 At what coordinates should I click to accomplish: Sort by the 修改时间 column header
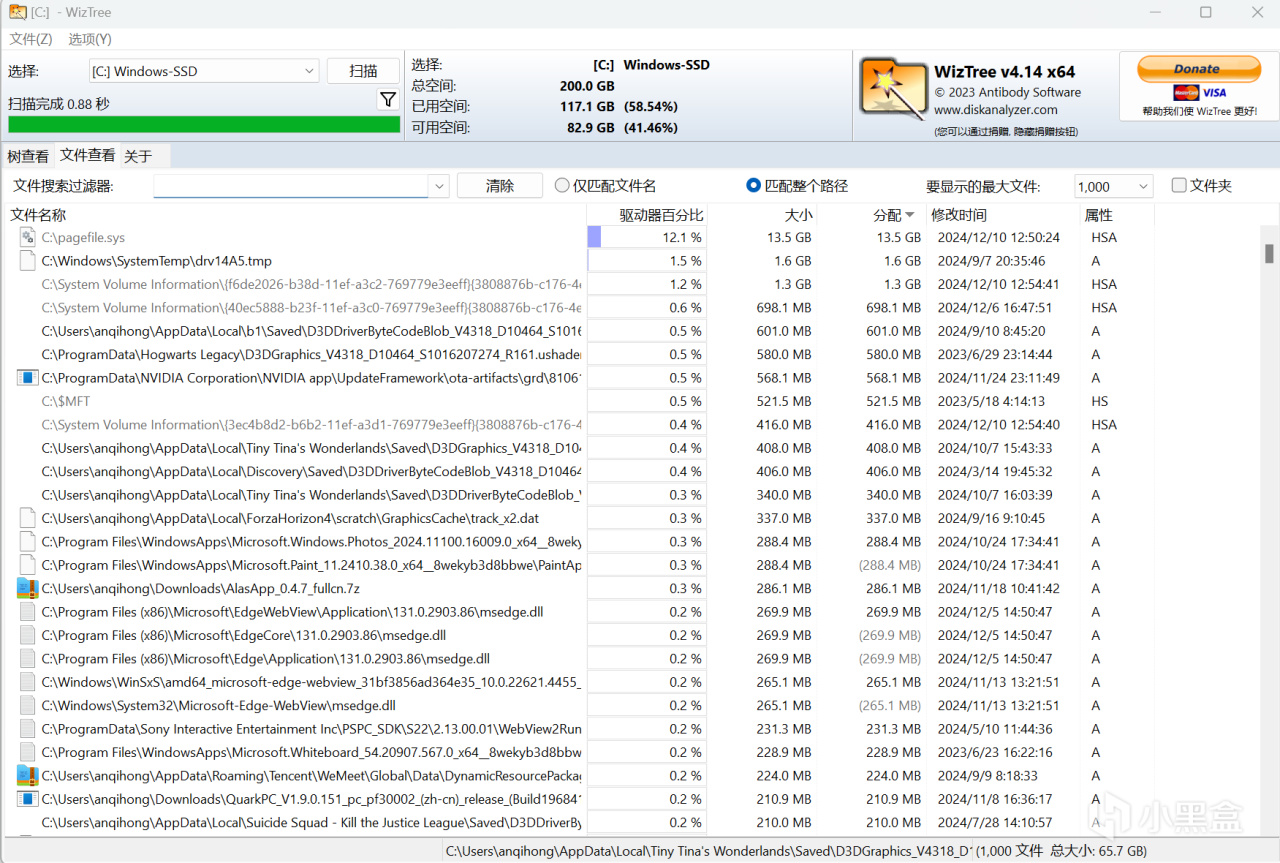[959, 215]
